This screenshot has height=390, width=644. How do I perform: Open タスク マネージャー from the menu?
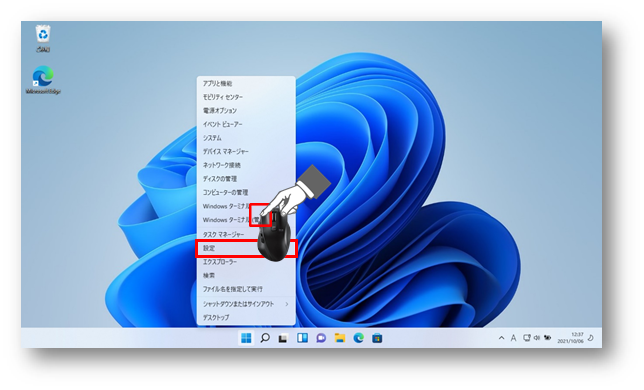[x=246, y=234]
